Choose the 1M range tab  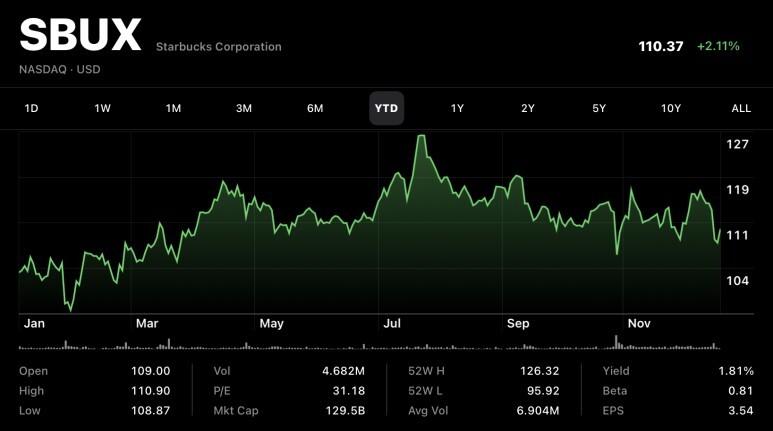pyautogui.click(x=173, y=108)
